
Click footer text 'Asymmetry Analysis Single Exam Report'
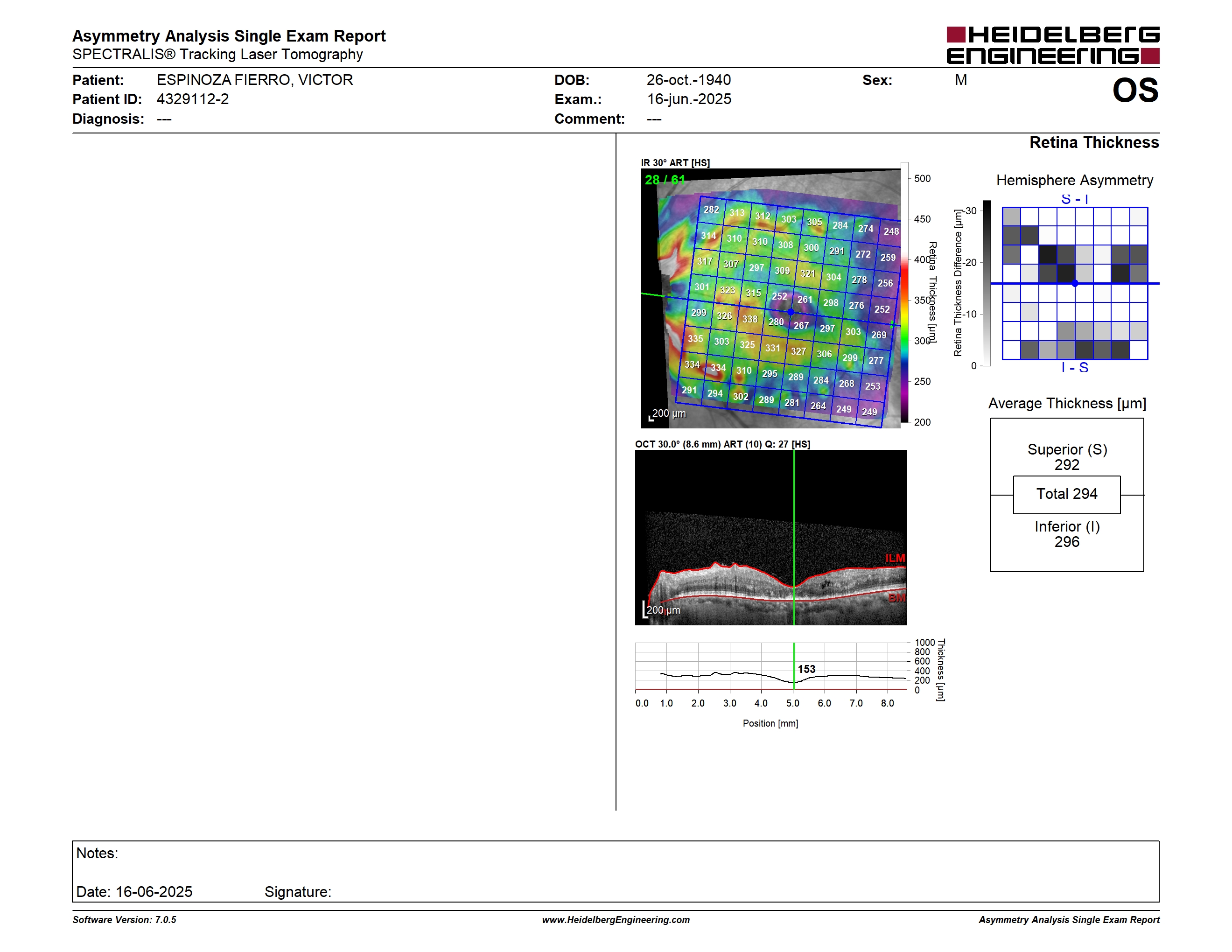click(1069, 920)
